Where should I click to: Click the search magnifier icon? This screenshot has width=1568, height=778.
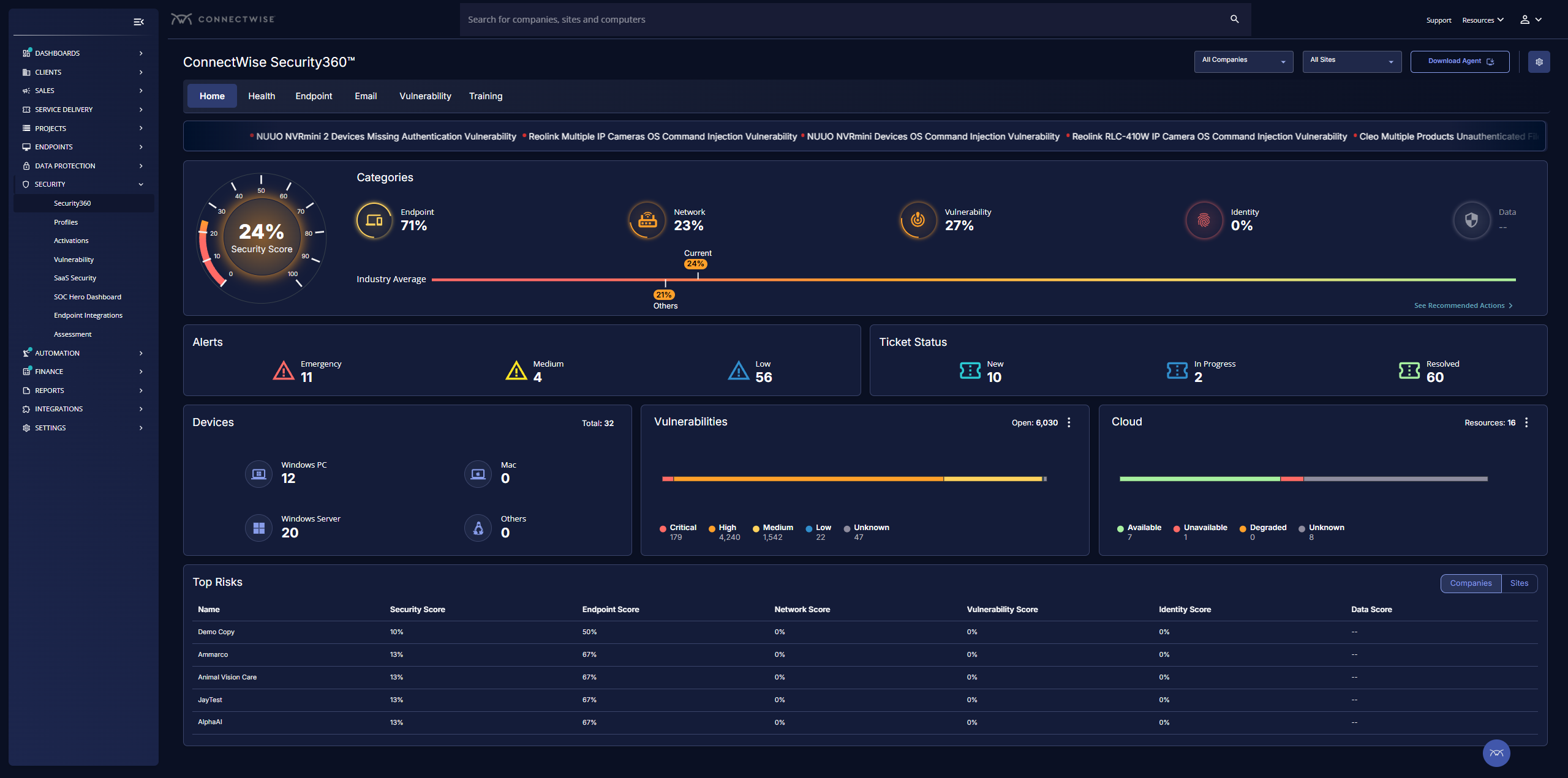pyautogui.click(x=1234, y=20)
